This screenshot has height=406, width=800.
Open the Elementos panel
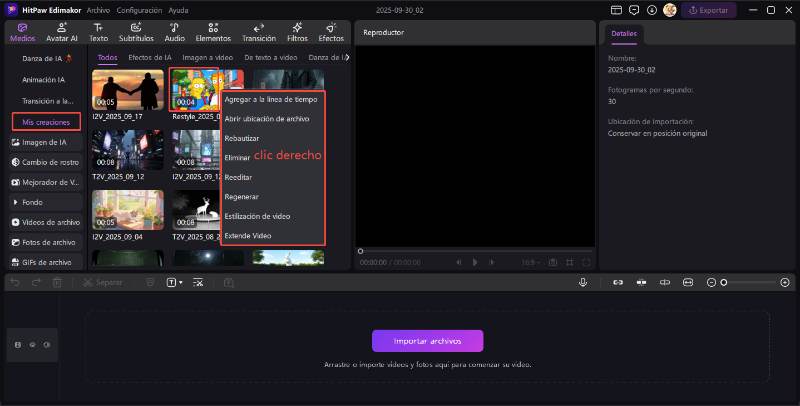point(213,31)
